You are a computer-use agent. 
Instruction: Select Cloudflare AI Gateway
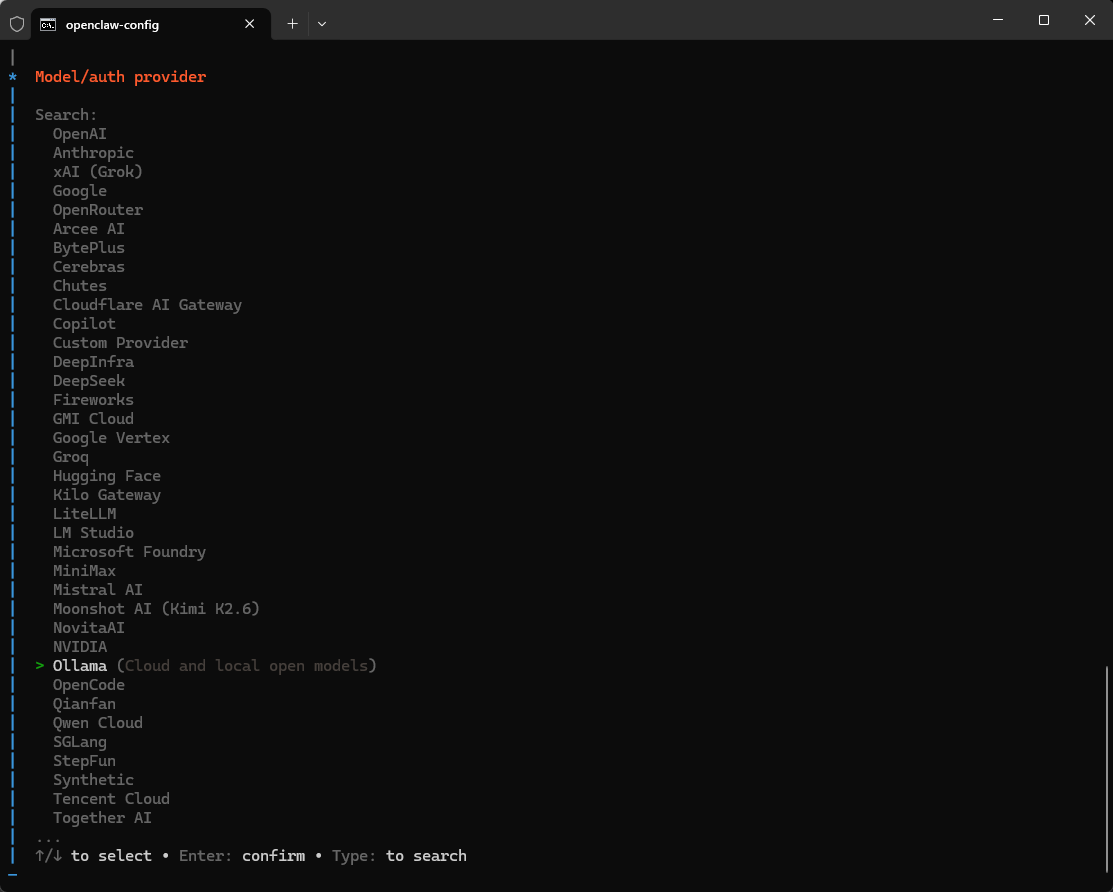point(148,305)
